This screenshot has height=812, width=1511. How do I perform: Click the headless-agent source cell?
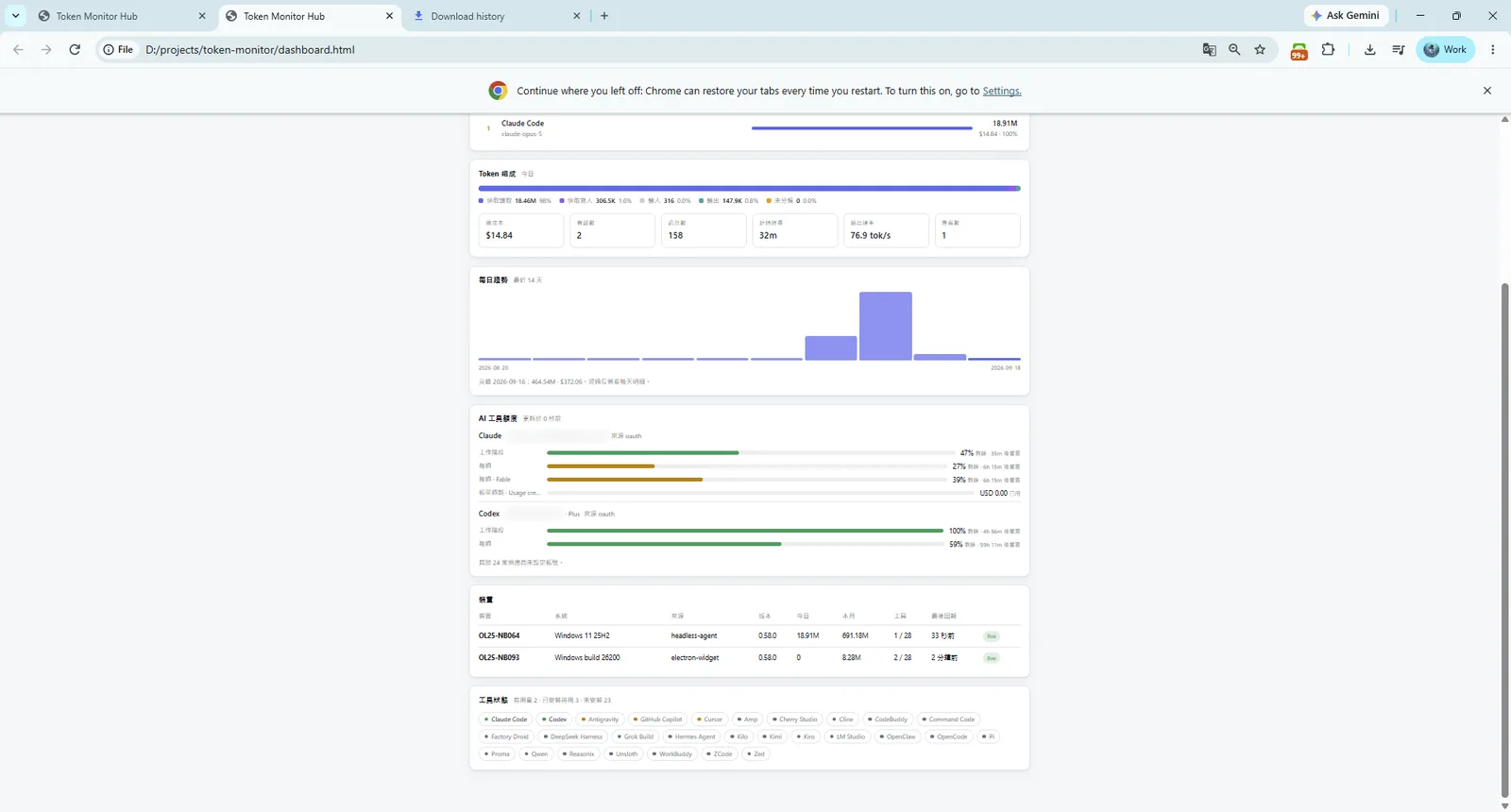694,635
